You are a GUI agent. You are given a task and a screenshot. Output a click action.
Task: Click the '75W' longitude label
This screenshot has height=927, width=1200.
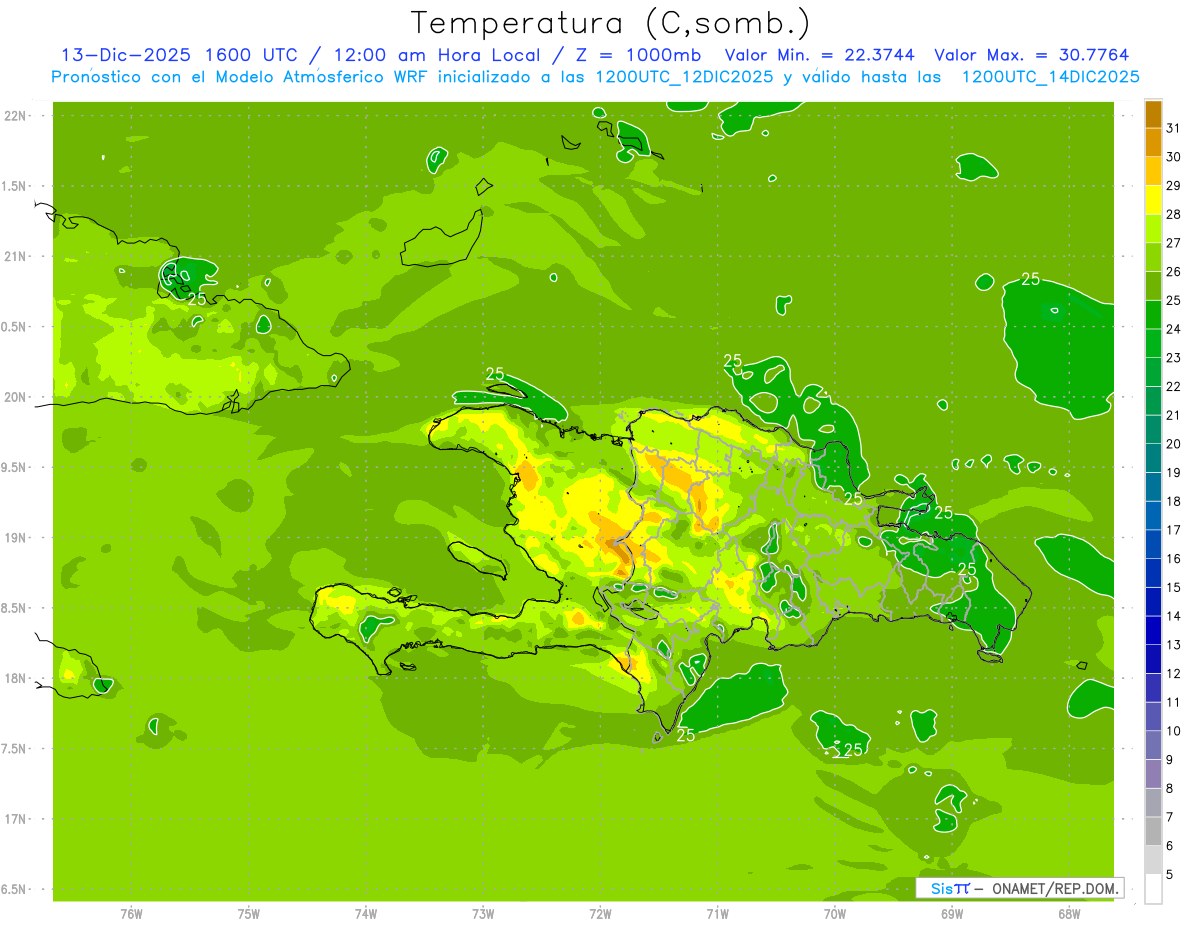tap(248, 913)
